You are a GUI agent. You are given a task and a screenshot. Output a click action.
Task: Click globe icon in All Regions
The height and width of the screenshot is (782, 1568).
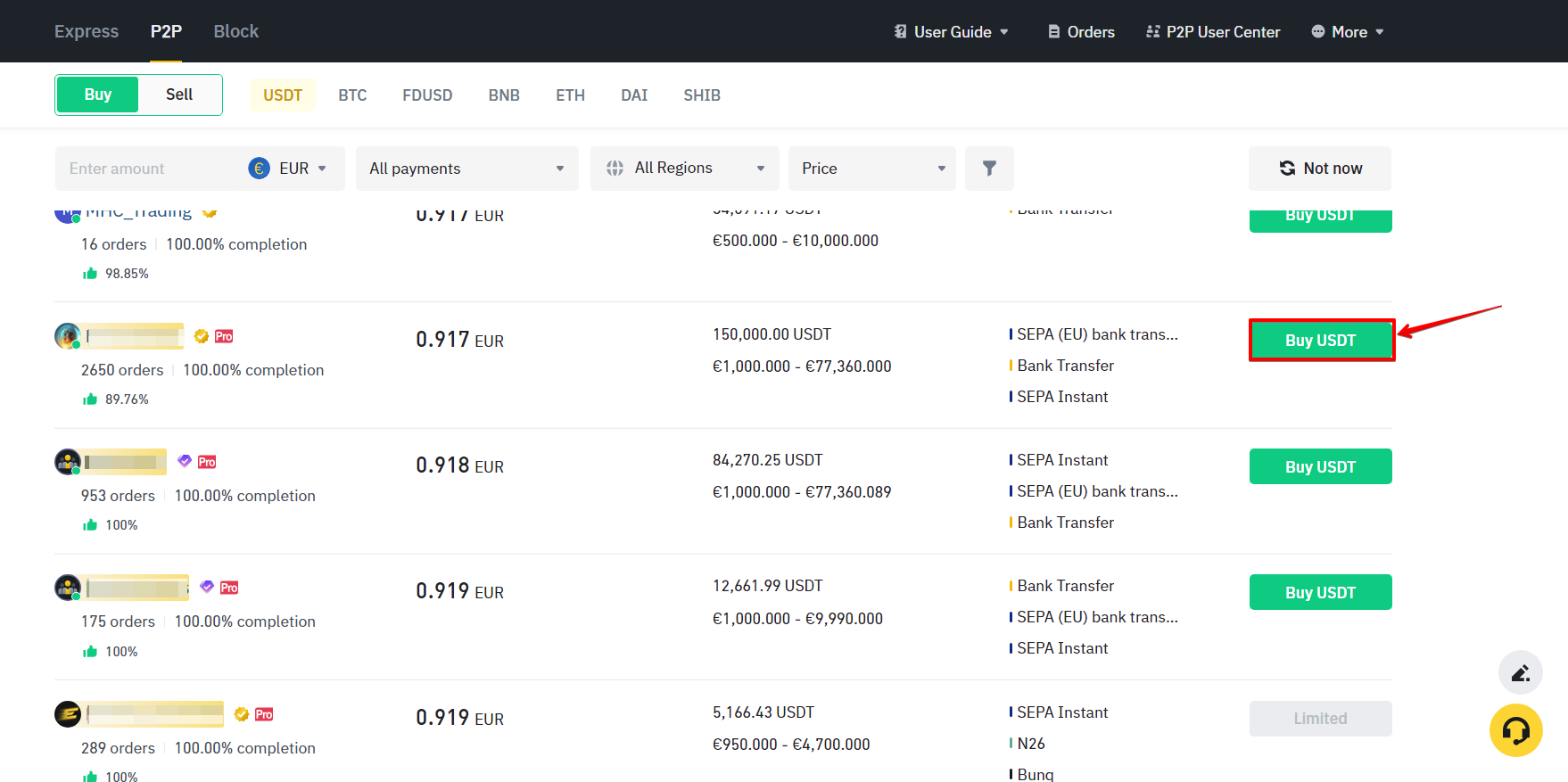point(615,169)
